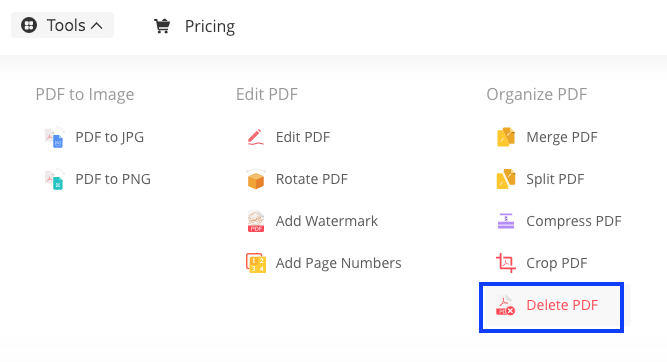The image size is (667, 362).
Task: Click the shopping cart icon
Action: click(162, 26)
